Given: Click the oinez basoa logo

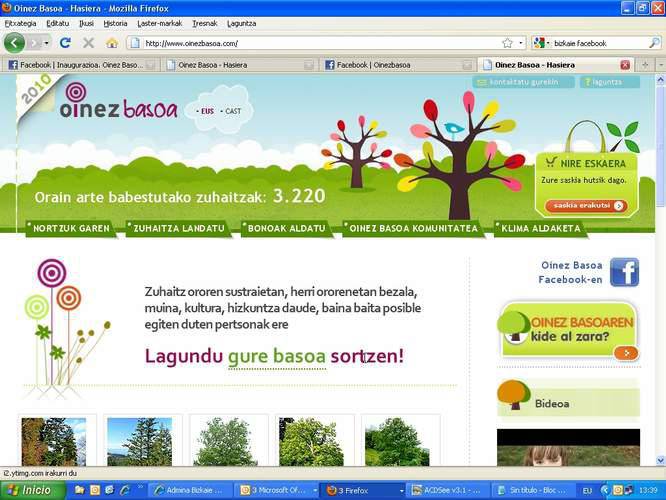Looking at the screenshot, I should click(119, 102).
